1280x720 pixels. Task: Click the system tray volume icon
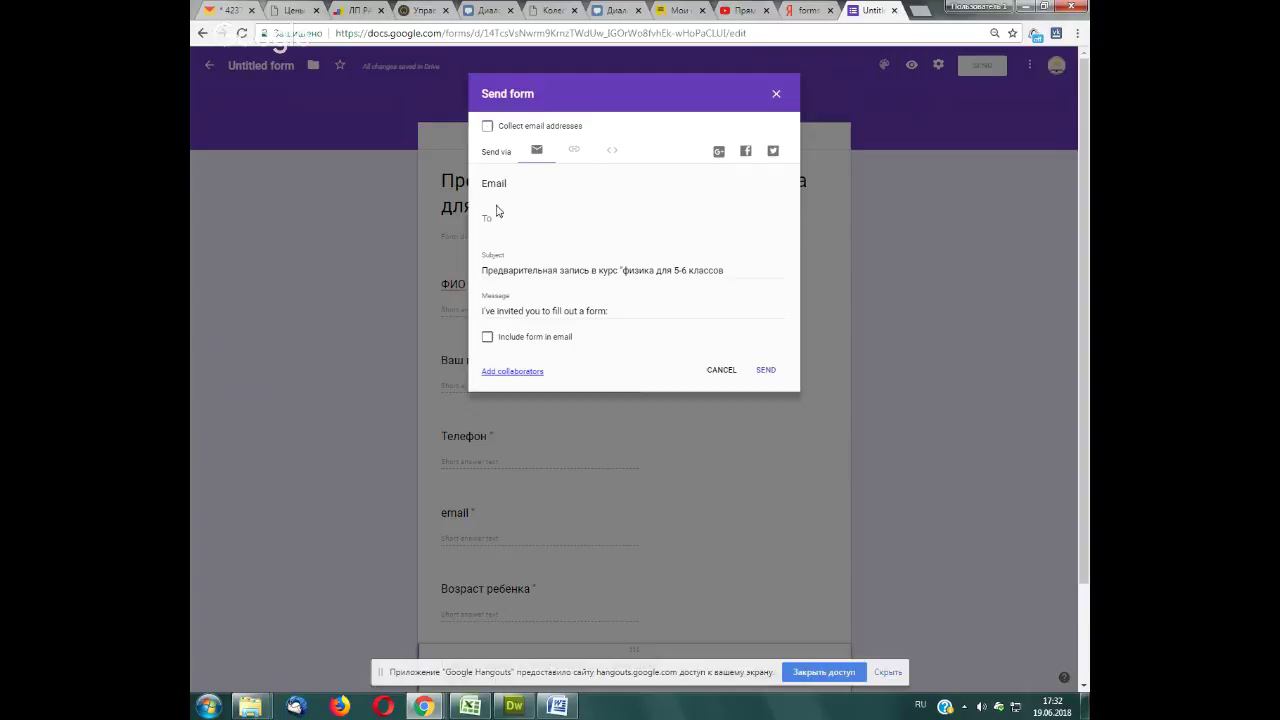click(x=981, y=707)
